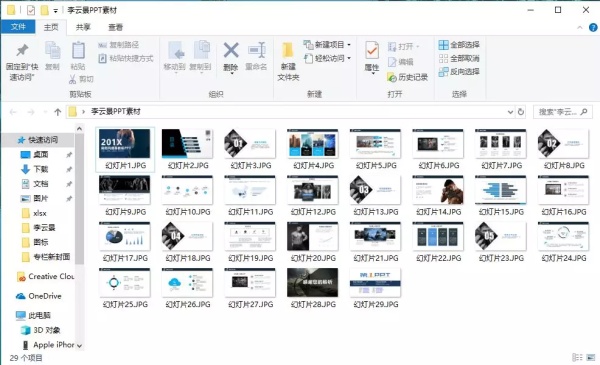Viewport: 600px width, 365px height.
Task: Click file name 幻灯片11.JPG
Action: 251,212
